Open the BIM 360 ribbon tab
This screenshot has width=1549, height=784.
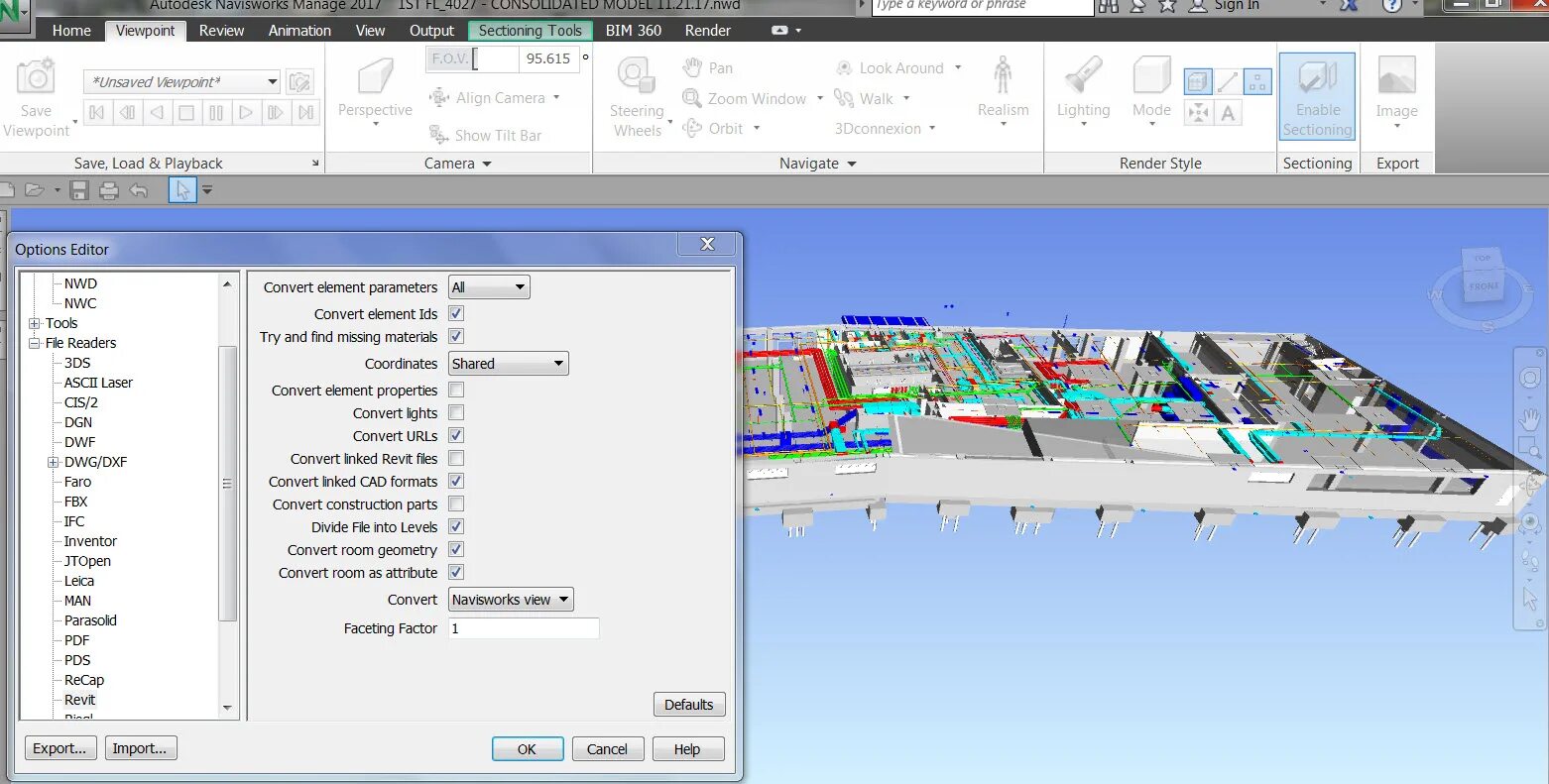[x=634, y=31]
